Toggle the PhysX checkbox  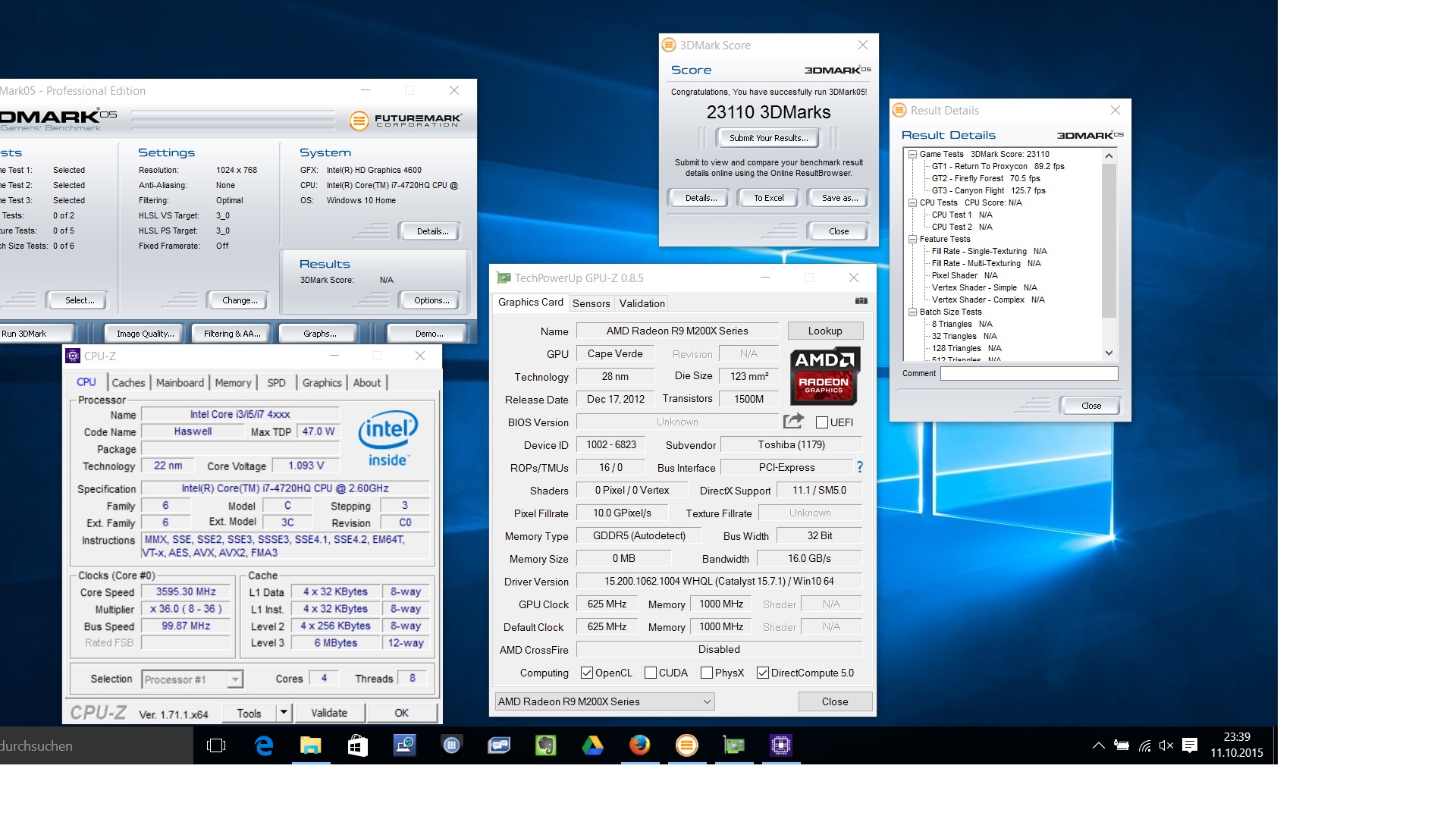pyautogui.click(x=707, y=673)
